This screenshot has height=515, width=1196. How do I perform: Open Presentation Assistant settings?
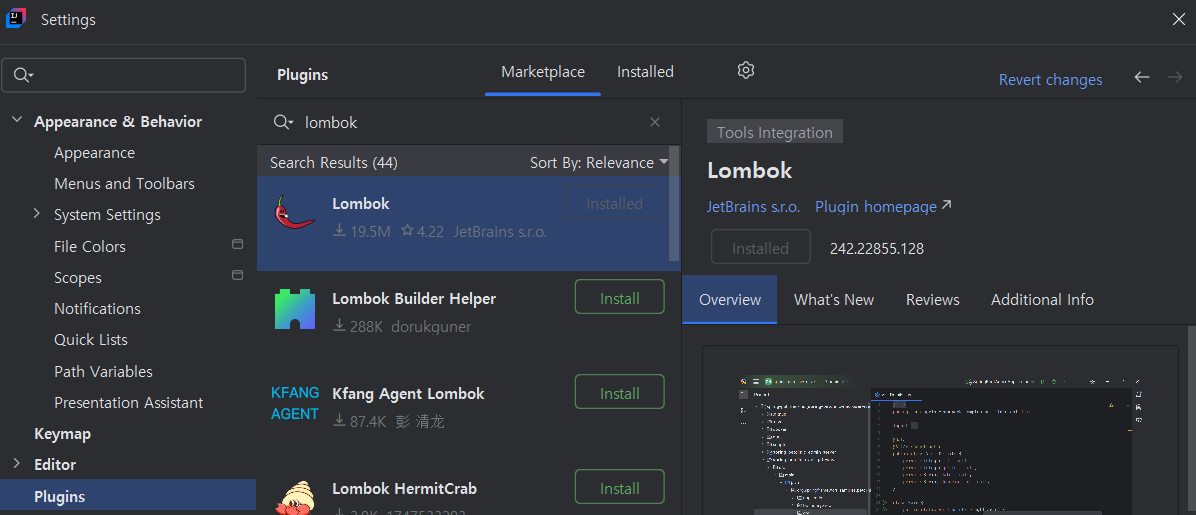pos(129,402)
